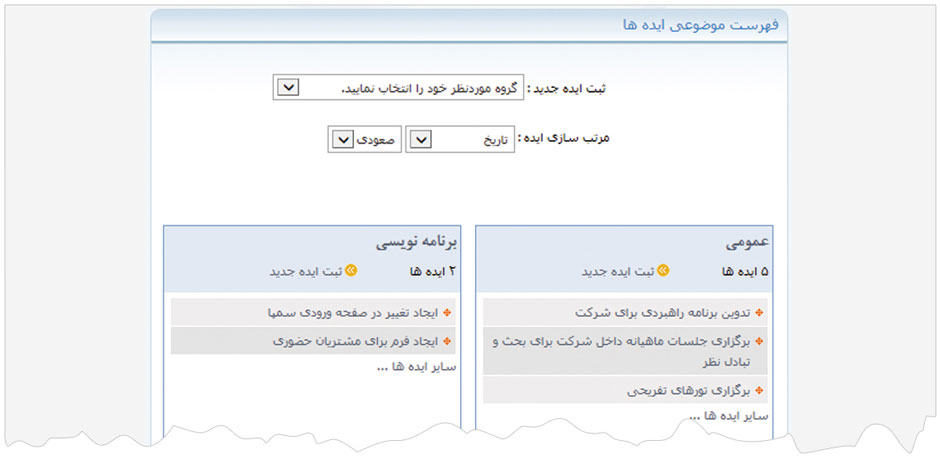Click orange arrow icon in عمومی panel
Screen dimensions: 940x474
[x=663, y=271]
